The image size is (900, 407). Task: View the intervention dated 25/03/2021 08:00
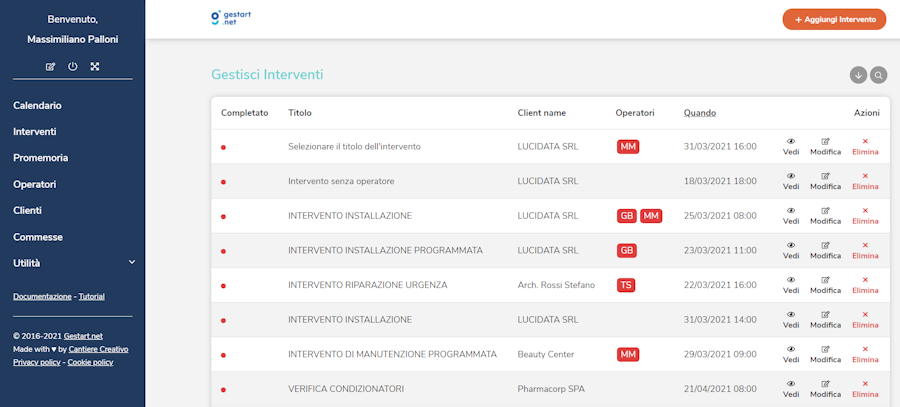pyautogui.click(x=791, y=216)
